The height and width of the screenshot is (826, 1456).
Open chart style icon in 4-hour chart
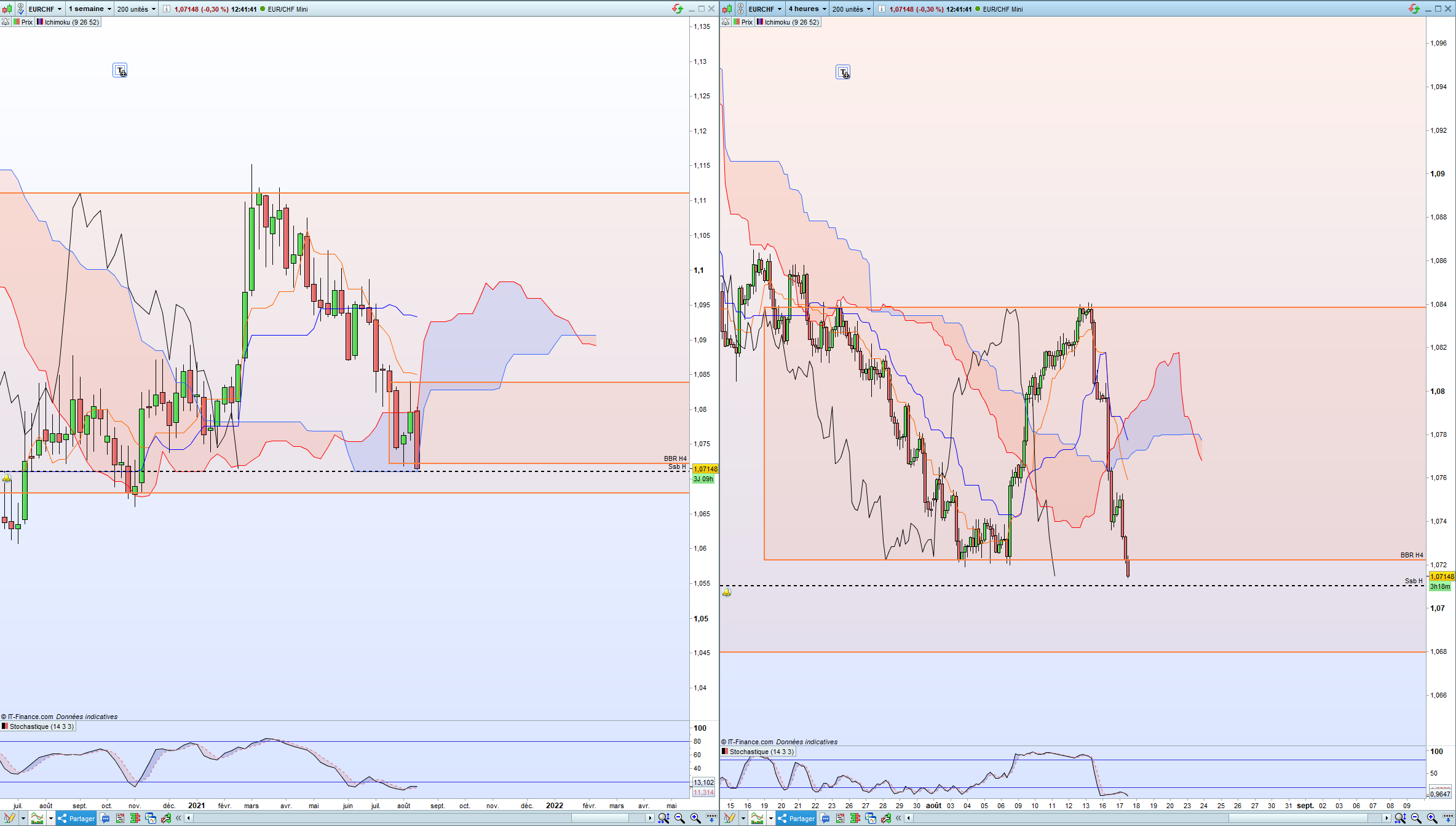[727, 9]
